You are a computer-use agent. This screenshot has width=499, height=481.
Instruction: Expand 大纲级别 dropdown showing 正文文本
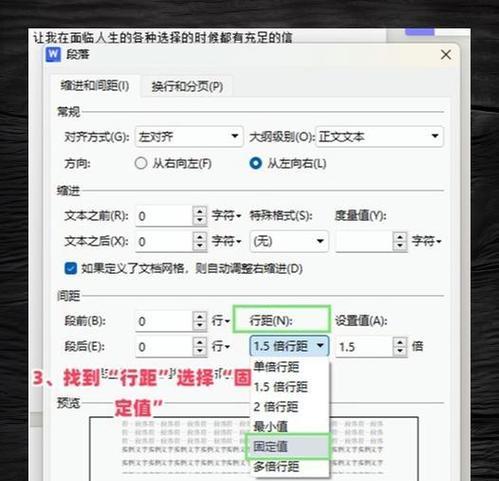(x=379, y=136)
